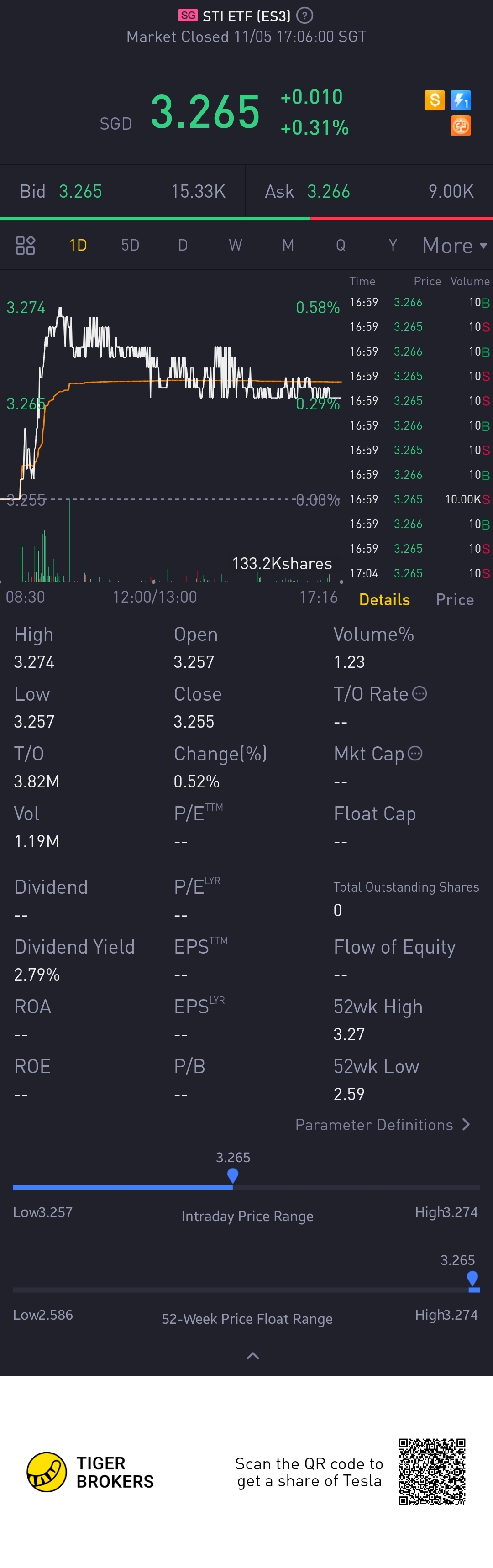This screenshot has height=1568, width=493.
Task: Tap the orange round badge icon
Action: pos(461,126)
